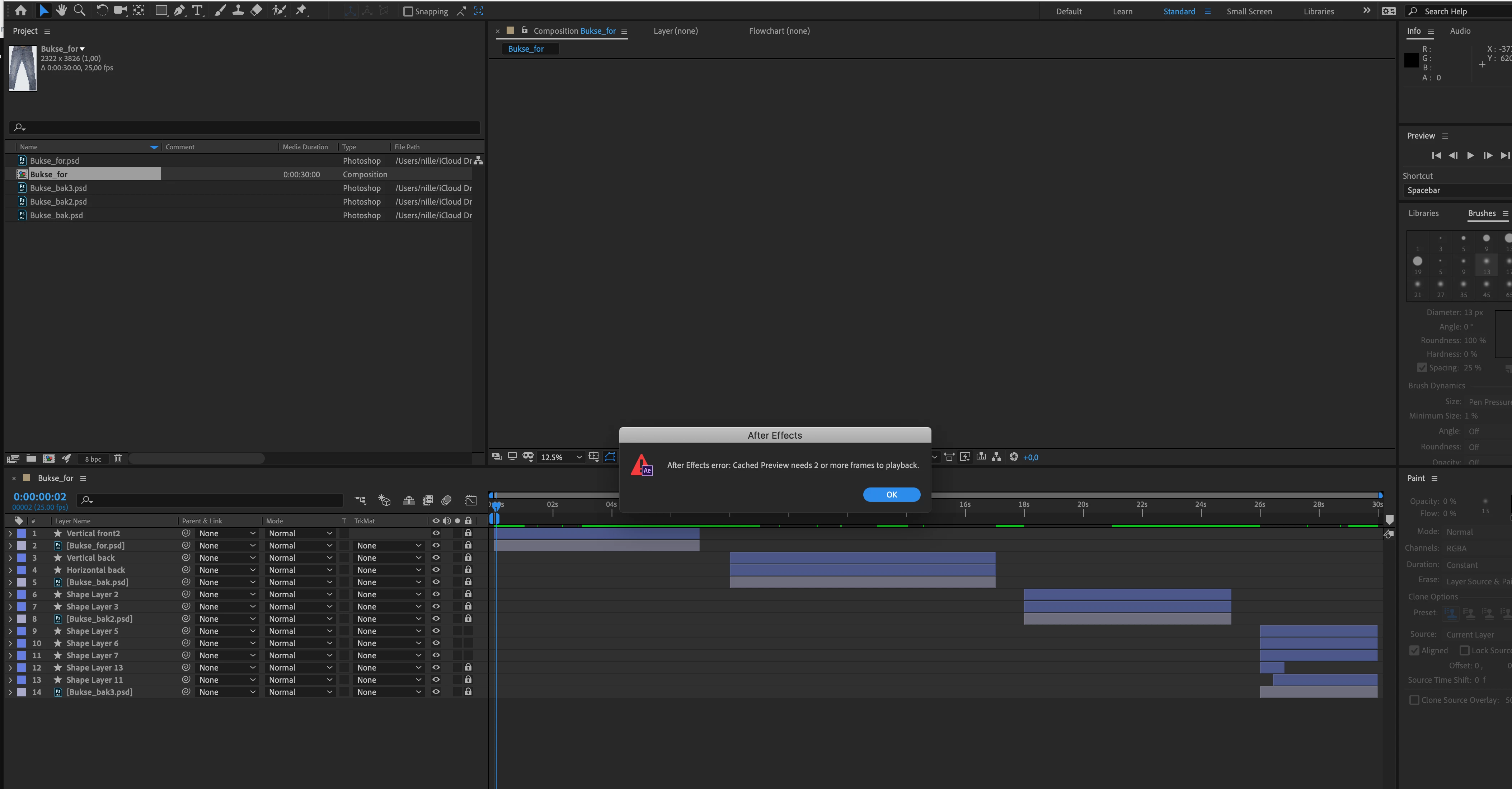Unlock the Horizontal back layer
This screenshot has height=789, width=1512.
[x=468, y=570]
